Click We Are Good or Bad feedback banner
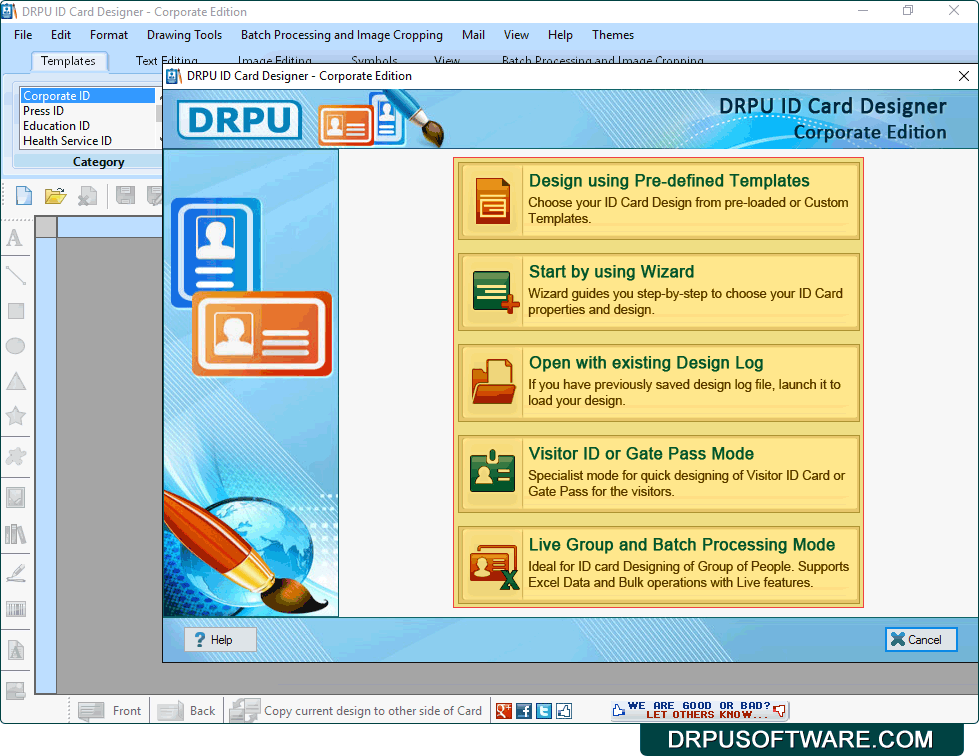 click(699, 710)
